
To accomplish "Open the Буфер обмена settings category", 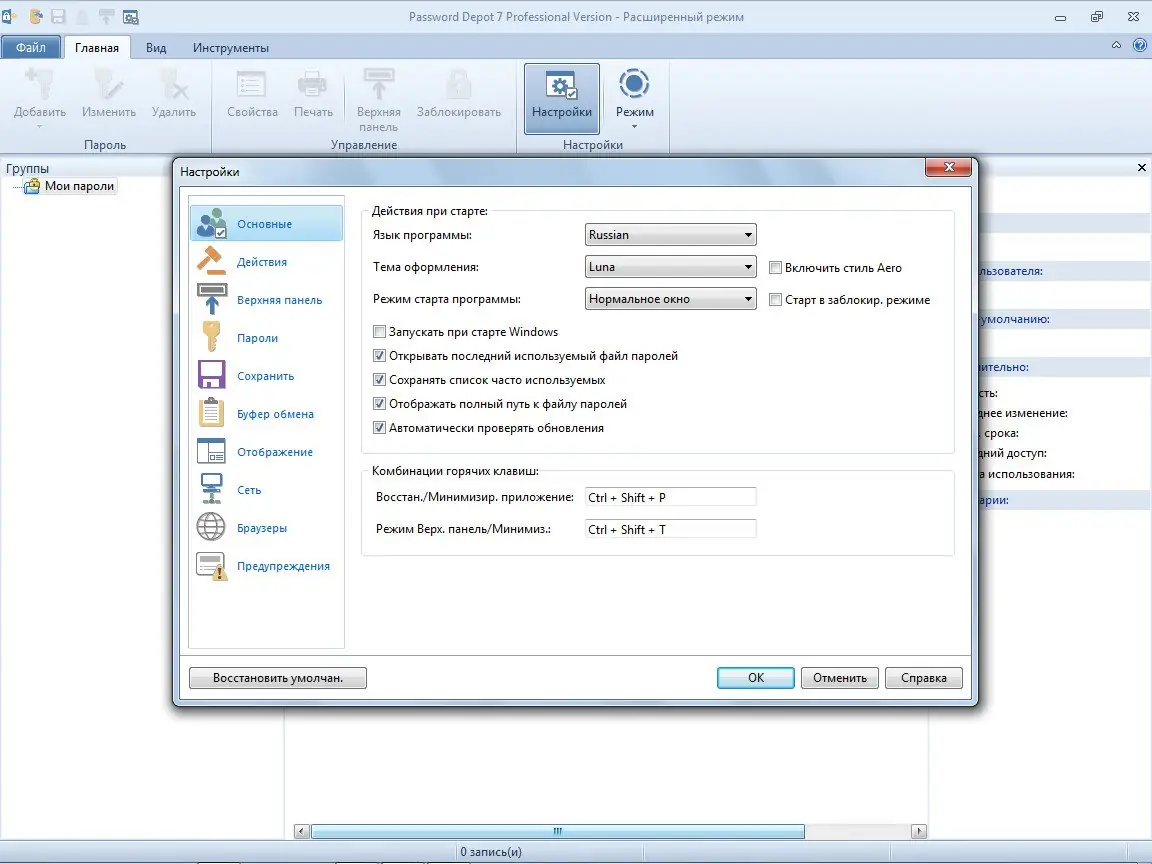I will (267, 414).
